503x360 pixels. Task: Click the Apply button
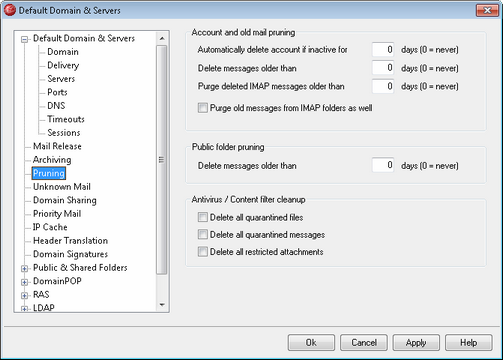416,343
